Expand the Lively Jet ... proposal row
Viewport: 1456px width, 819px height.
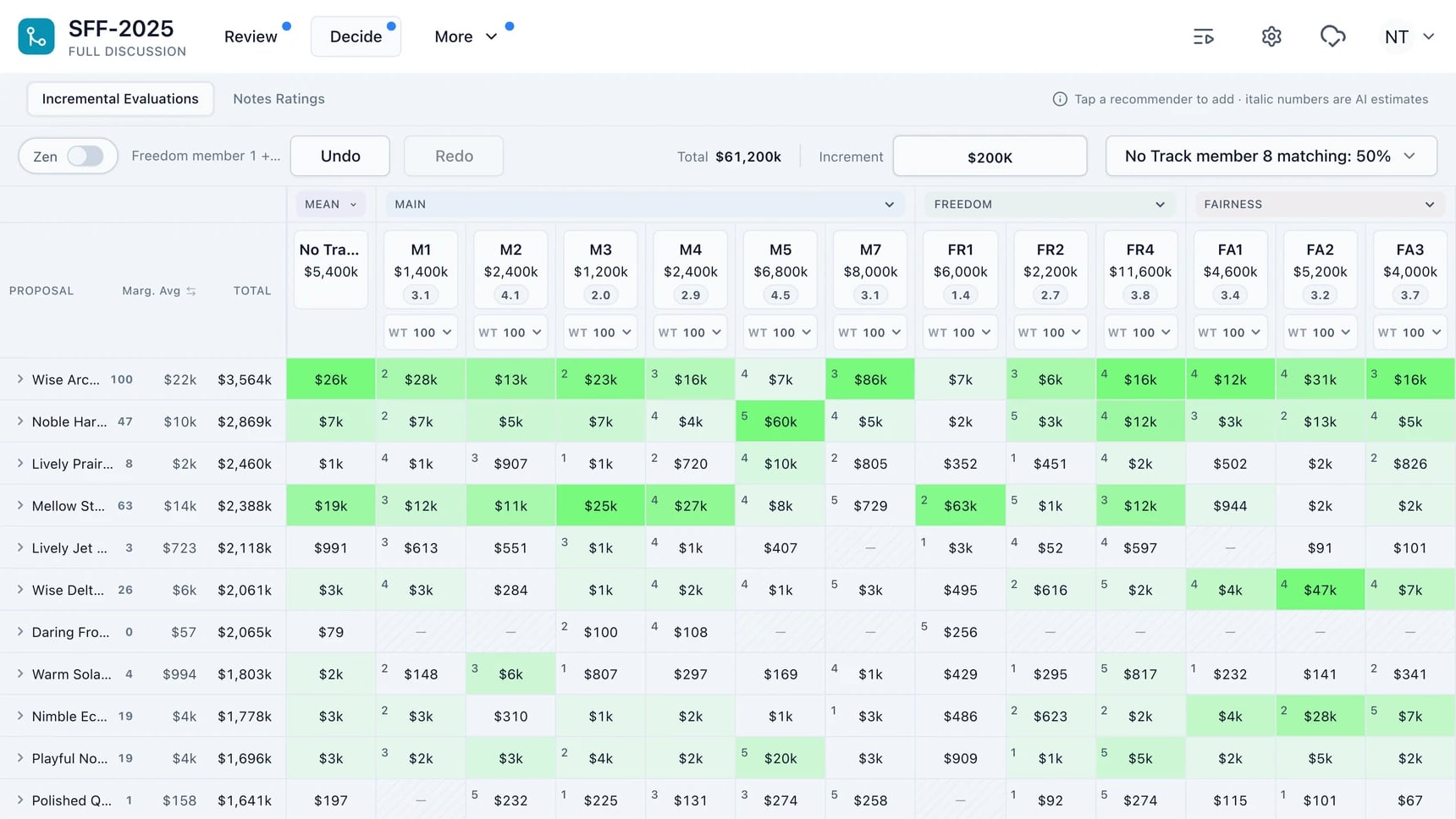(x=20, y=547)
